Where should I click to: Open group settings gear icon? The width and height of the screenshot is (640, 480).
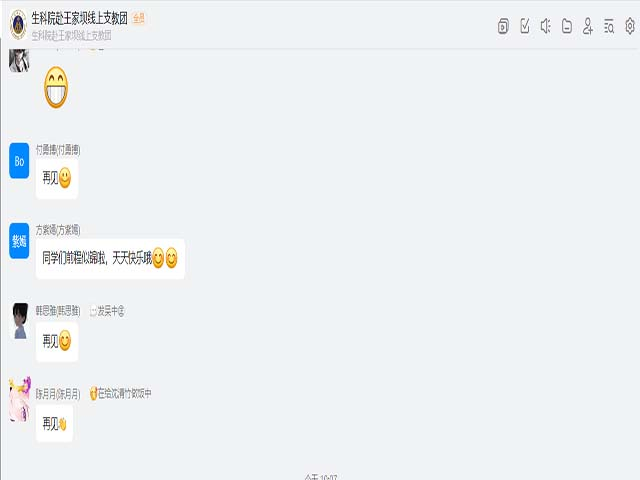click(630, 26)
